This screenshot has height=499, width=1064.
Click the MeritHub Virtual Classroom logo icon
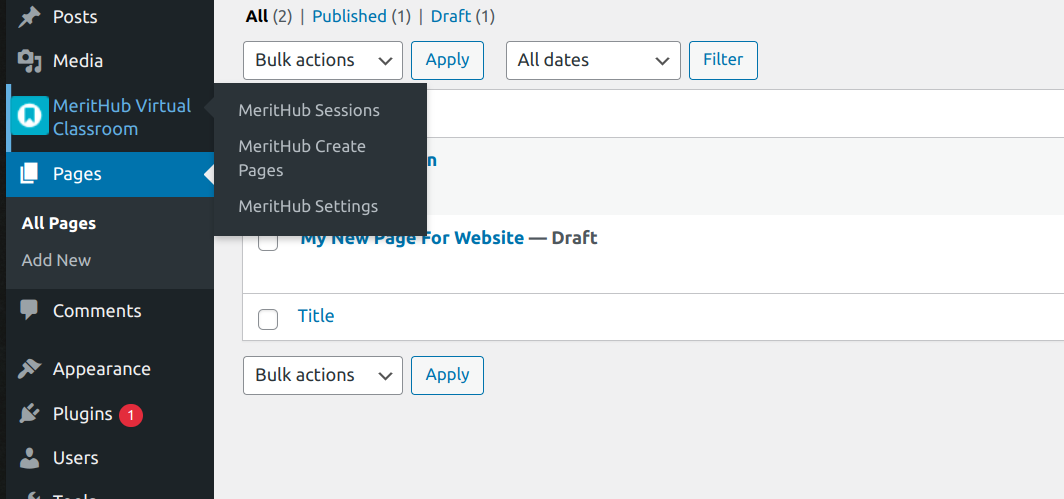tap(31, 115)
